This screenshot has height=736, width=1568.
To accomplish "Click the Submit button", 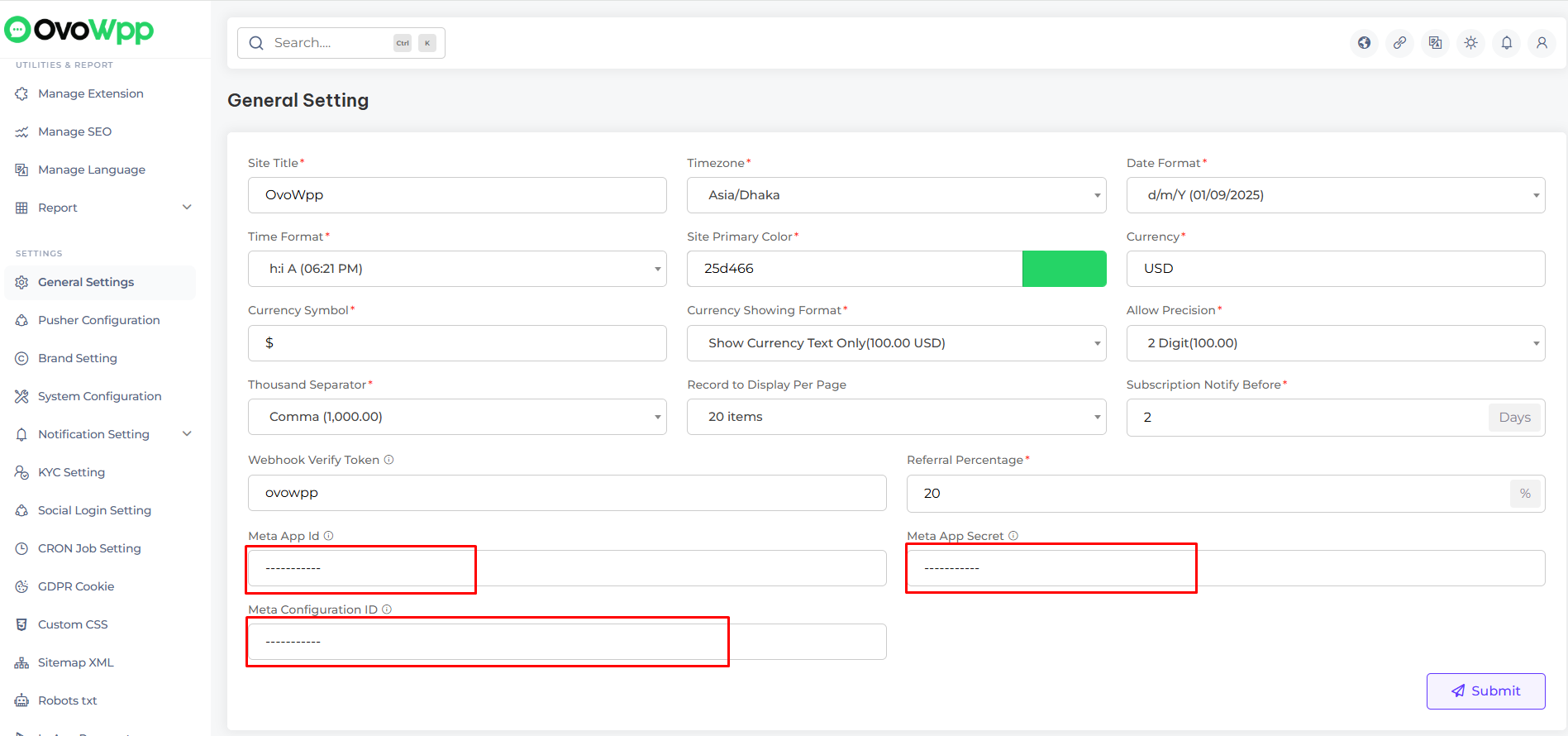I will click(x=1485, y=691).
